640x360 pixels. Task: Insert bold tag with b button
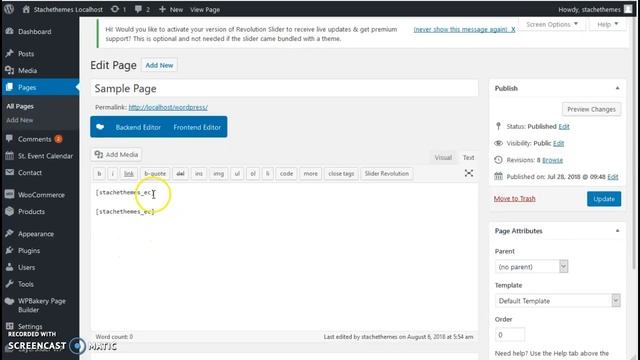point(99,173)
